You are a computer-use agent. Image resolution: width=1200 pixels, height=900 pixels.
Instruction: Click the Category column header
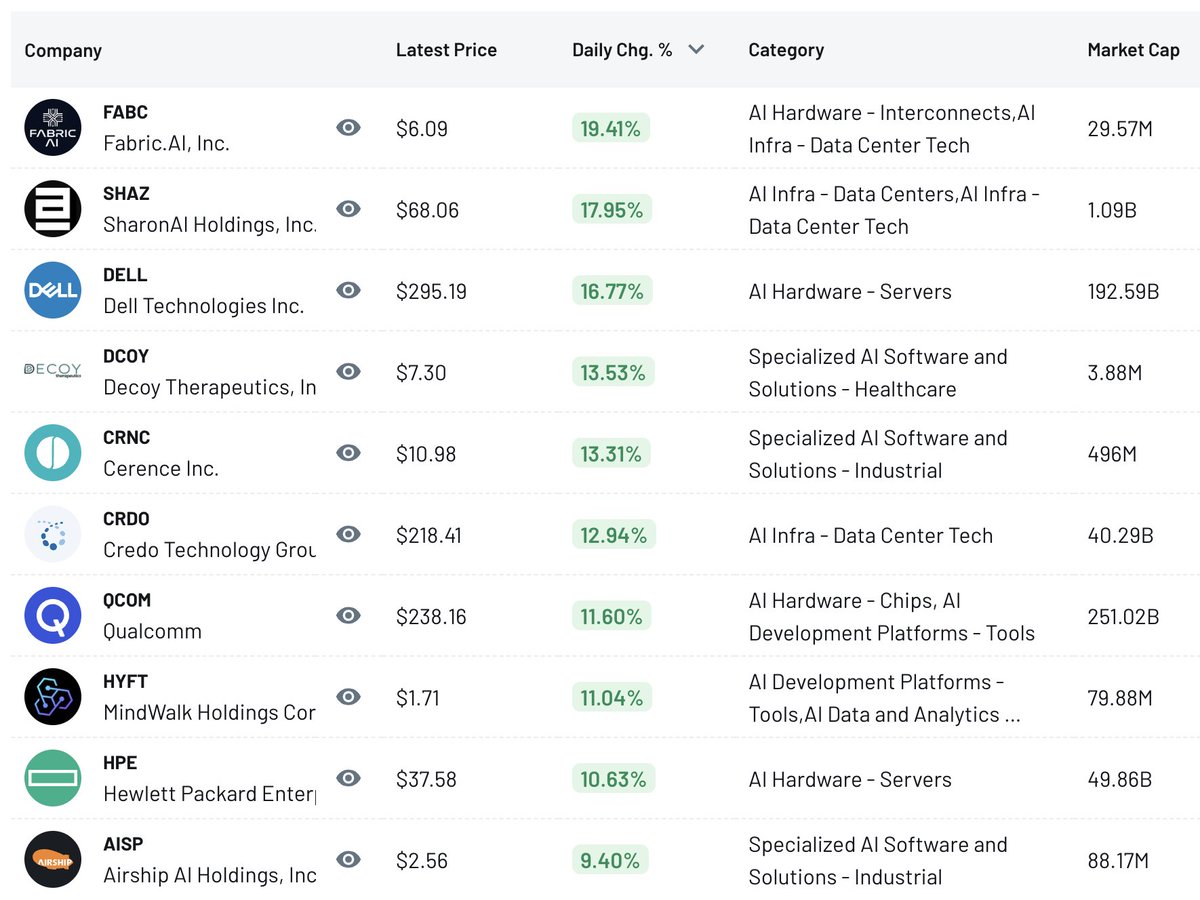786,50
